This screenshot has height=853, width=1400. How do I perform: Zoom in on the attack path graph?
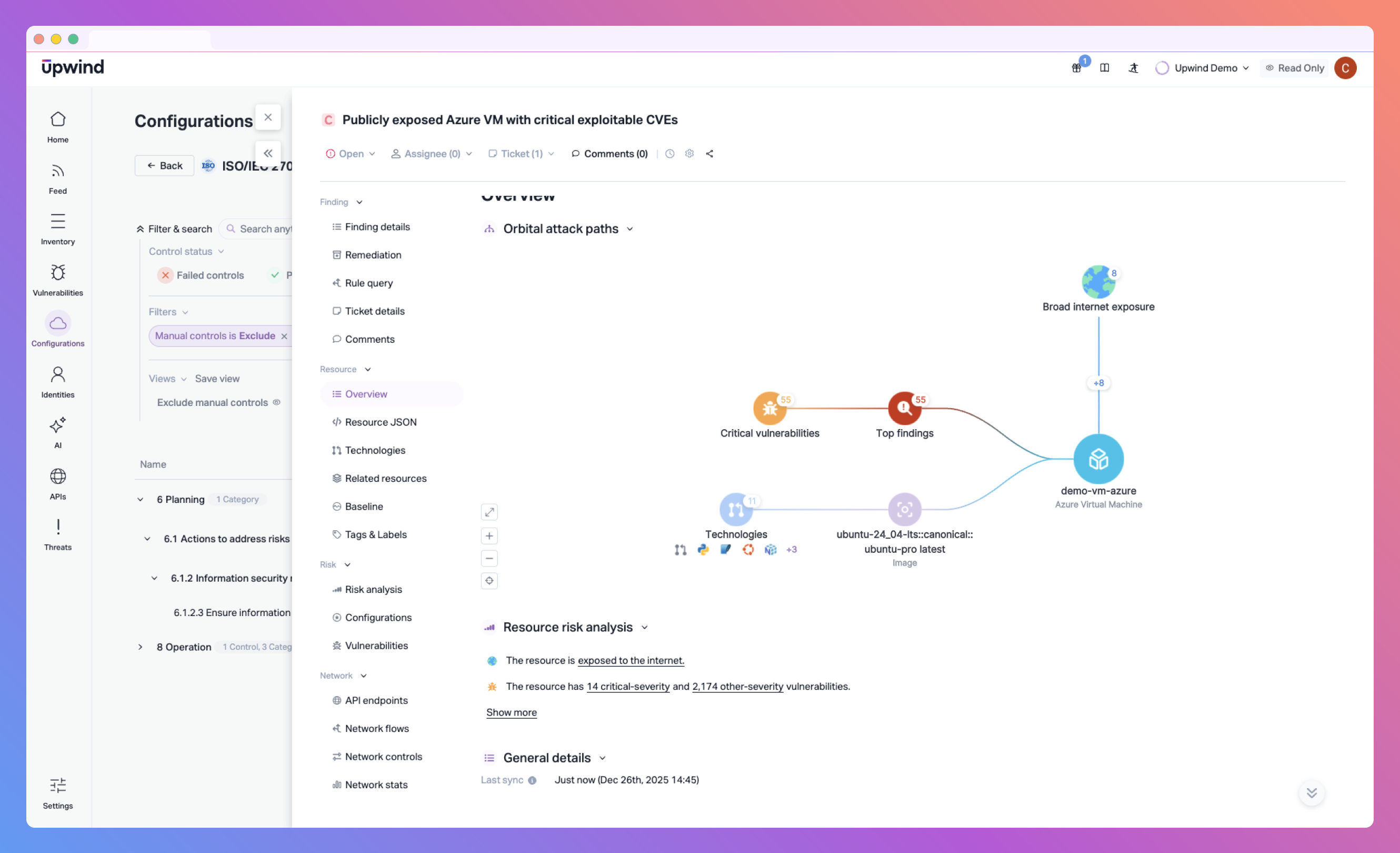(489, 535)
